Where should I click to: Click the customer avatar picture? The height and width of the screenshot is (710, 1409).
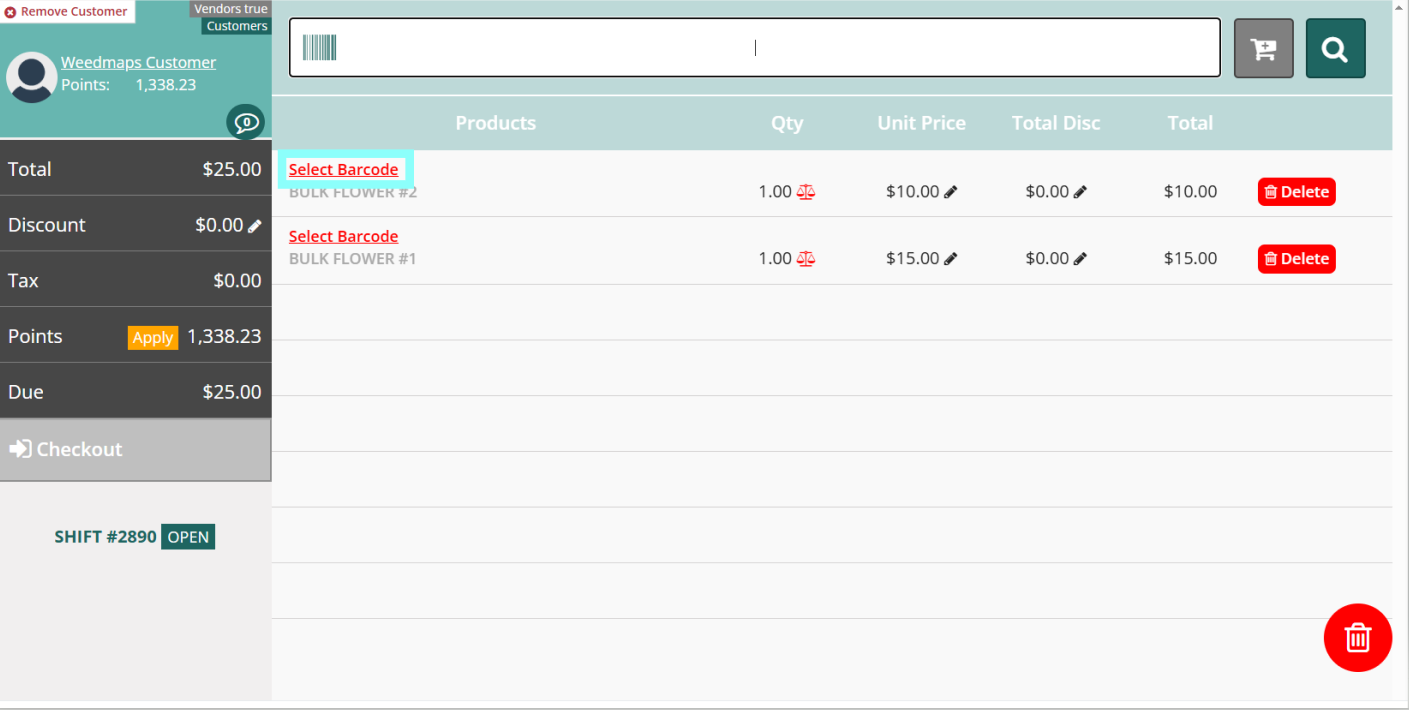(x=31, y=77)
